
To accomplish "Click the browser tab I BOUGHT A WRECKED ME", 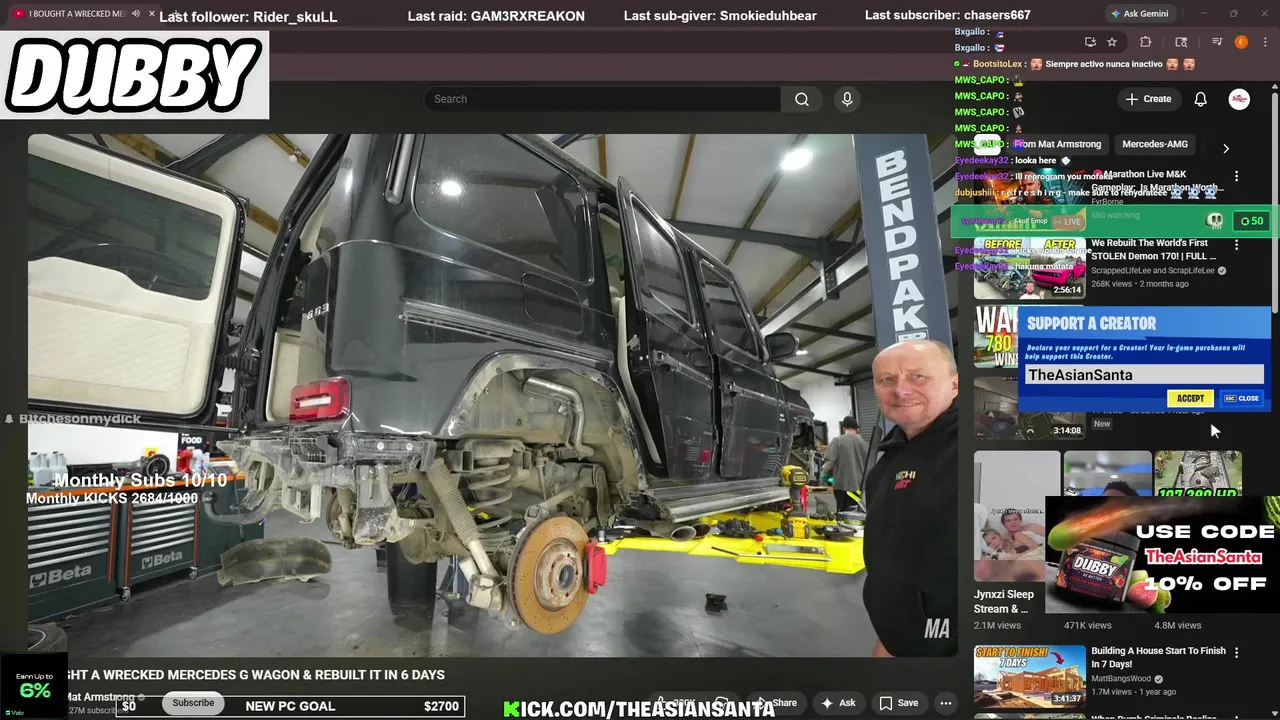I will [76, 14].
